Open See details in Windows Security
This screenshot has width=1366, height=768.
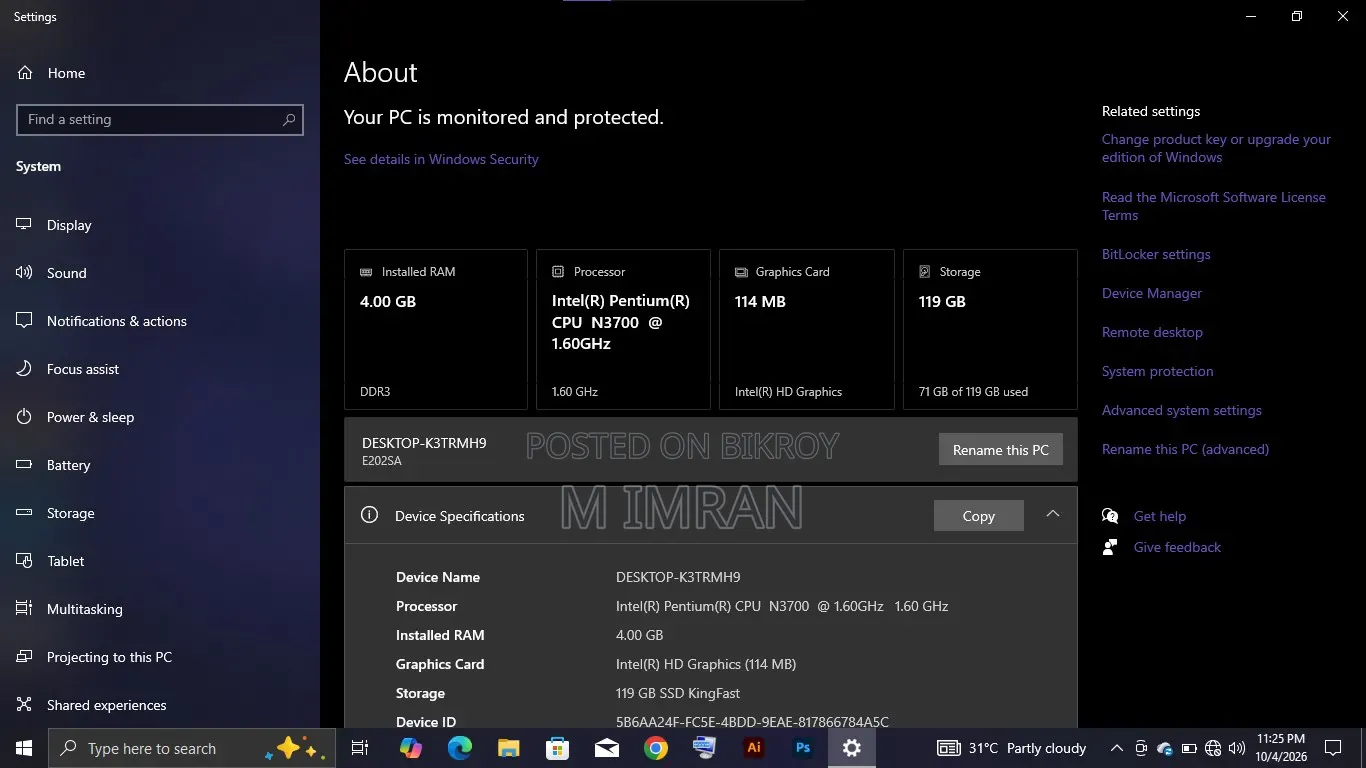(x=441, y=159)
